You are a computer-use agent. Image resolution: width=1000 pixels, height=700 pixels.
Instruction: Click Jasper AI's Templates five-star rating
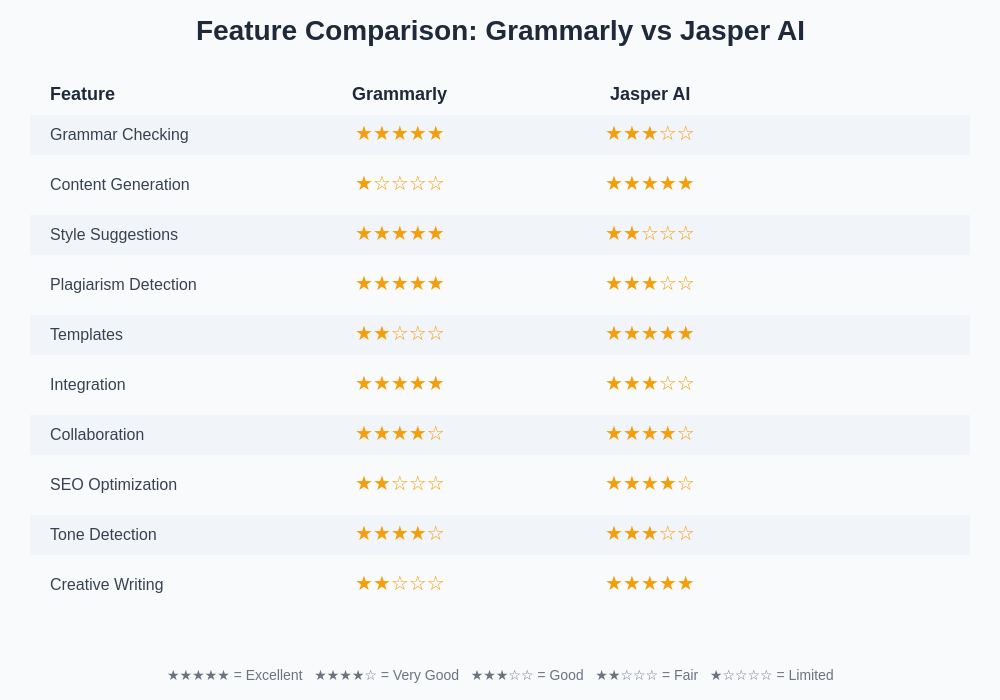[649, 334]
